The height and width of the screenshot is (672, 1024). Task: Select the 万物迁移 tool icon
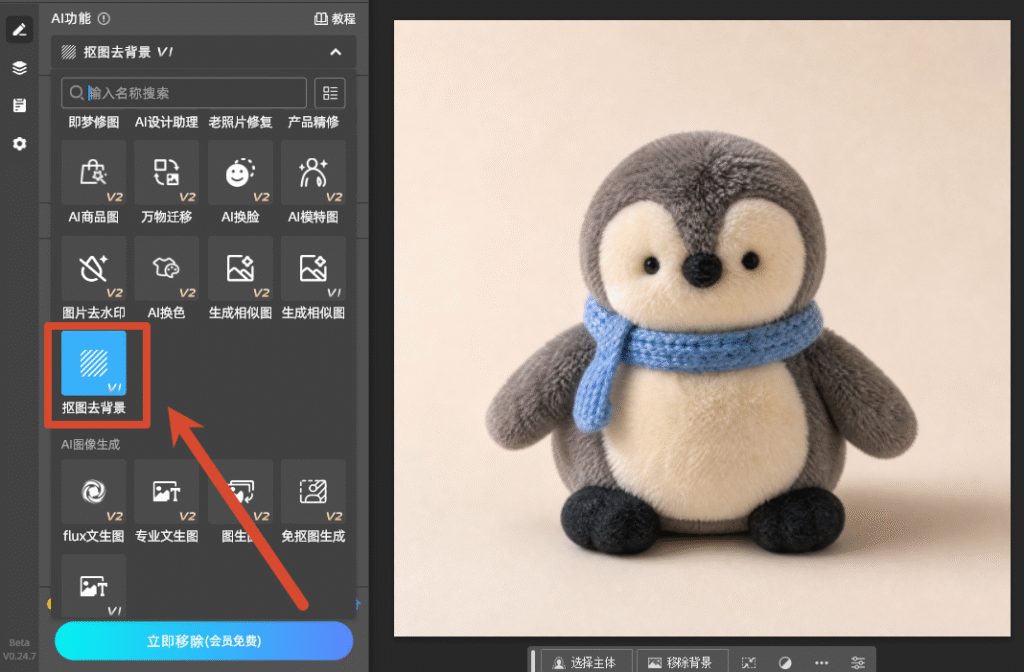click(167, 172)
